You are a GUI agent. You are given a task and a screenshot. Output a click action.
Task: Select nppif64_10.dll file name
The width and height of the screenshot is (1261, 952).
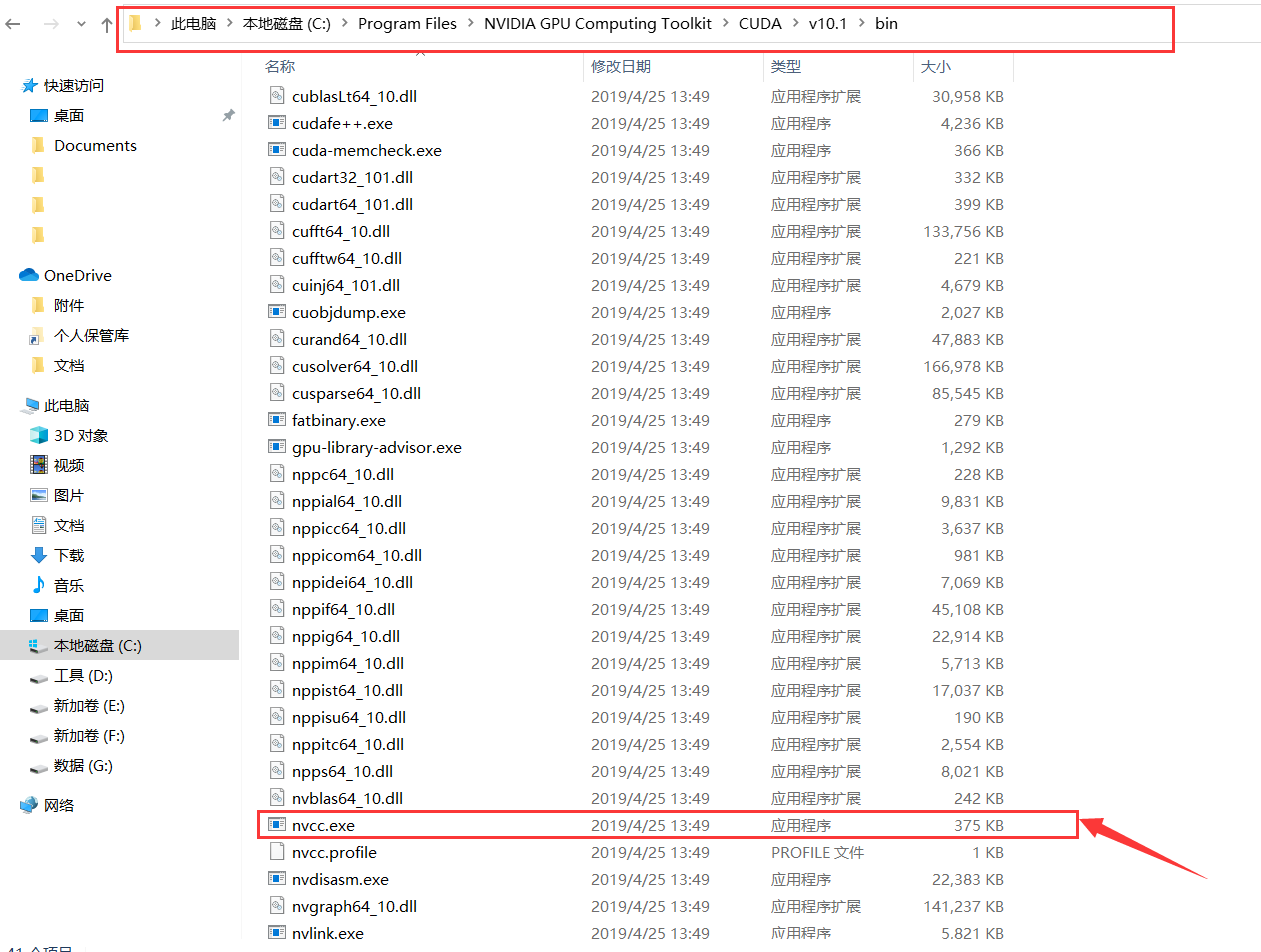[343, 609]
